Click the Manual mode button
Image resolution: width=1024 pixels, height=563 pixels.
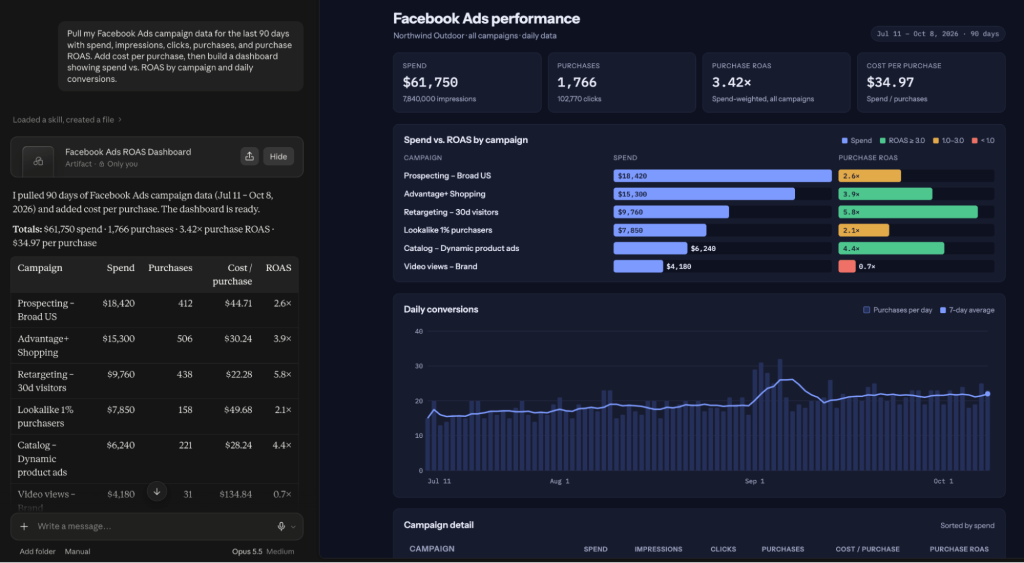(x=77, y=551)
